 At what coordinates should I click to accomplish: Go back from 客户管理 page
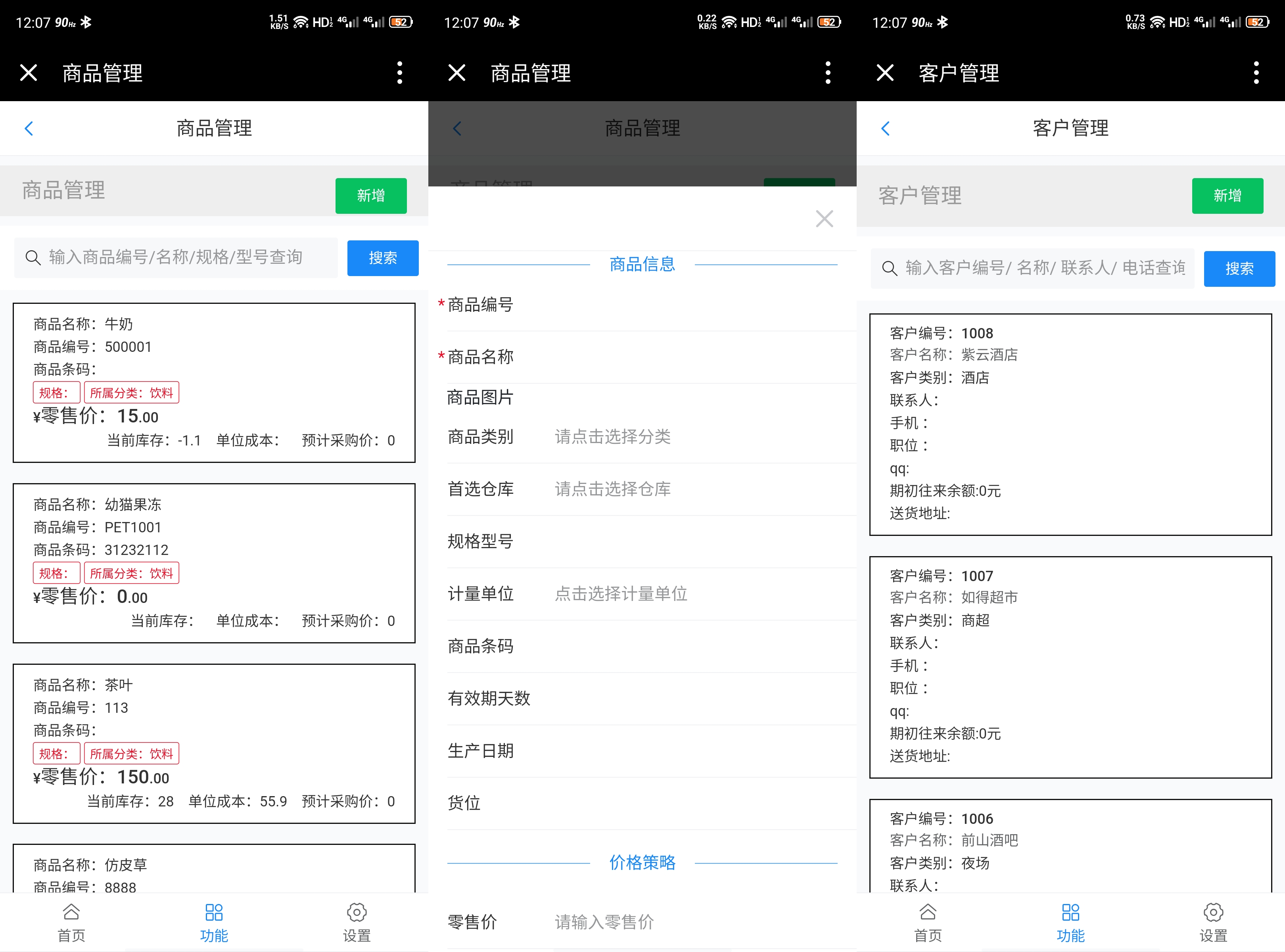point(886,129)
